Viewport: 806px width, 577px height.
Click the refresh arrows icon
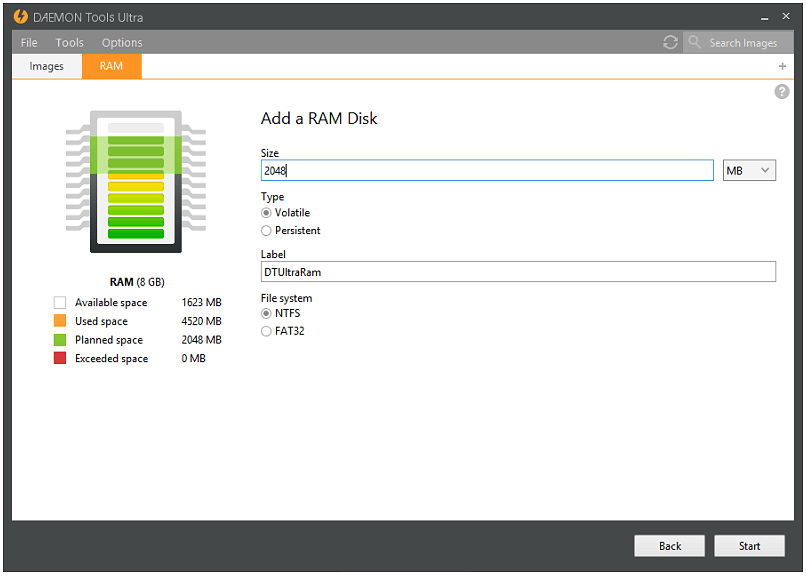[x=670, y=42]
